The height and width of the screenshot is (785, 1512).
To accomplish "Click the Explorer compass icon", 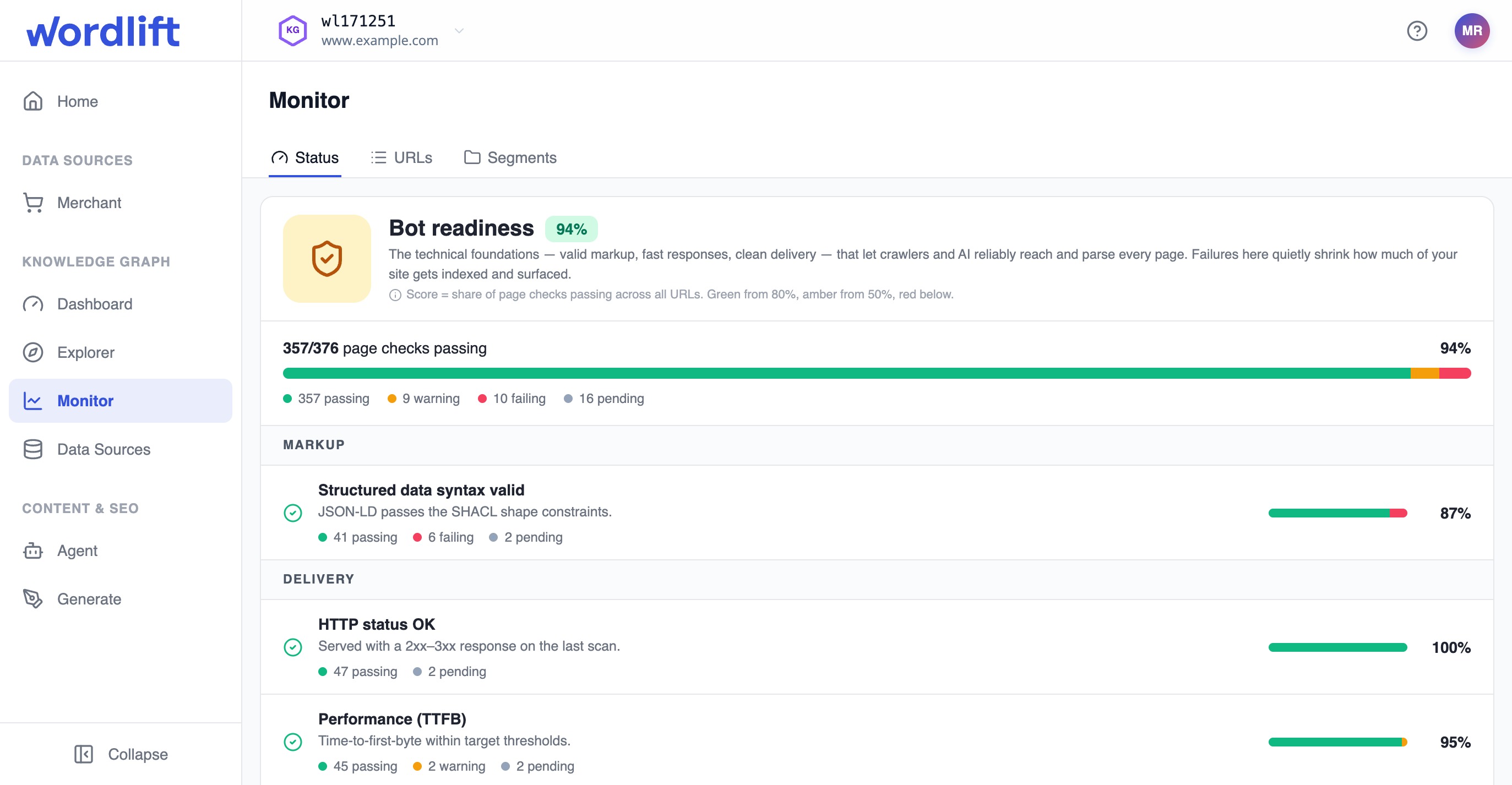I will point(33,352).
